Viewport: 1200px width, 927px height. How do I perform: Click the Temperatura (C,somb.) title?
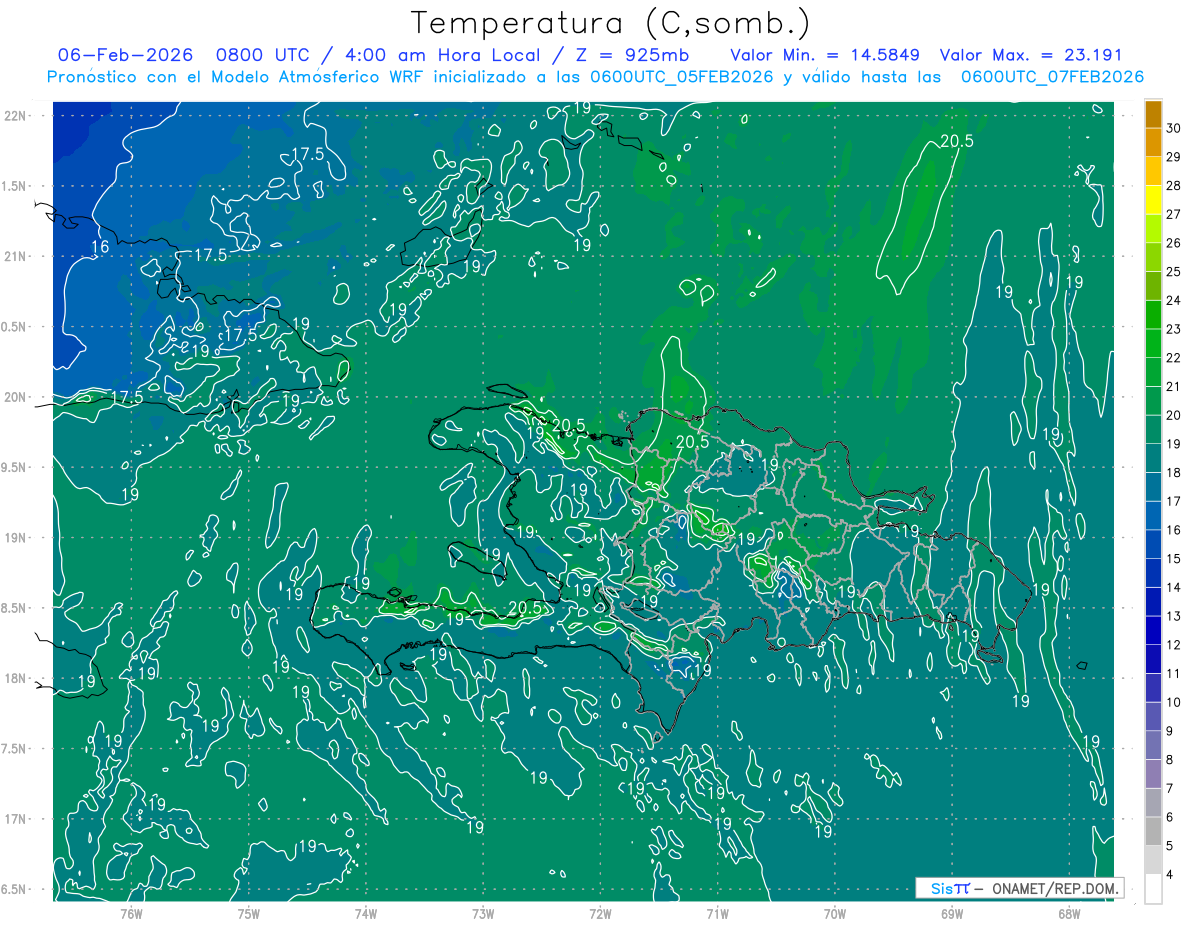point(611,22)
